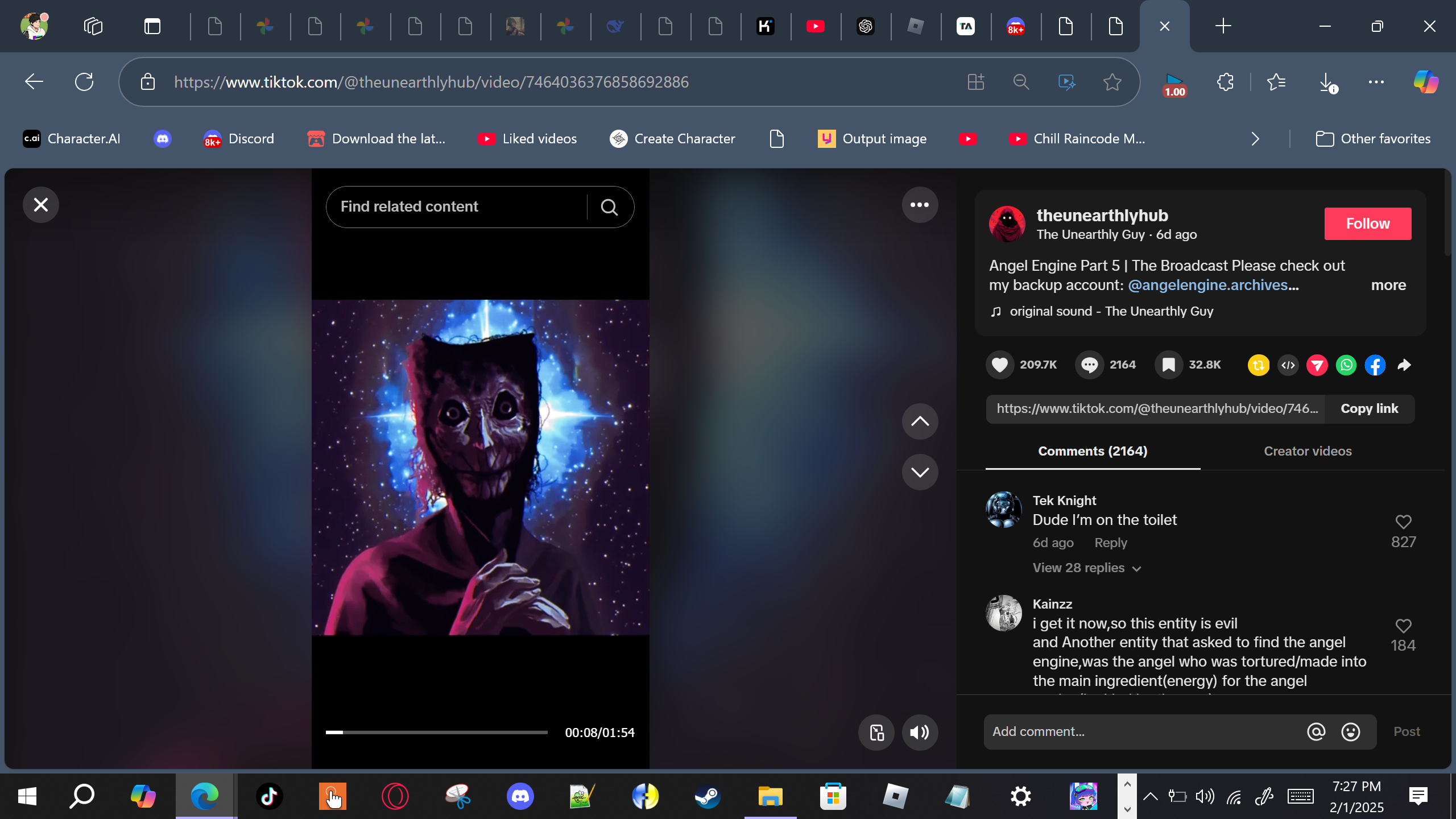Click the embed code icon

pos(1288,365)
